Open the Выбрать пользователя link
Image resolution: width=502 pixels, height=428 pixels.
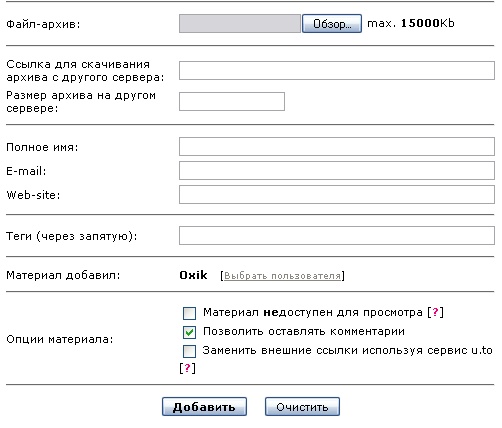tap(282, 276)
